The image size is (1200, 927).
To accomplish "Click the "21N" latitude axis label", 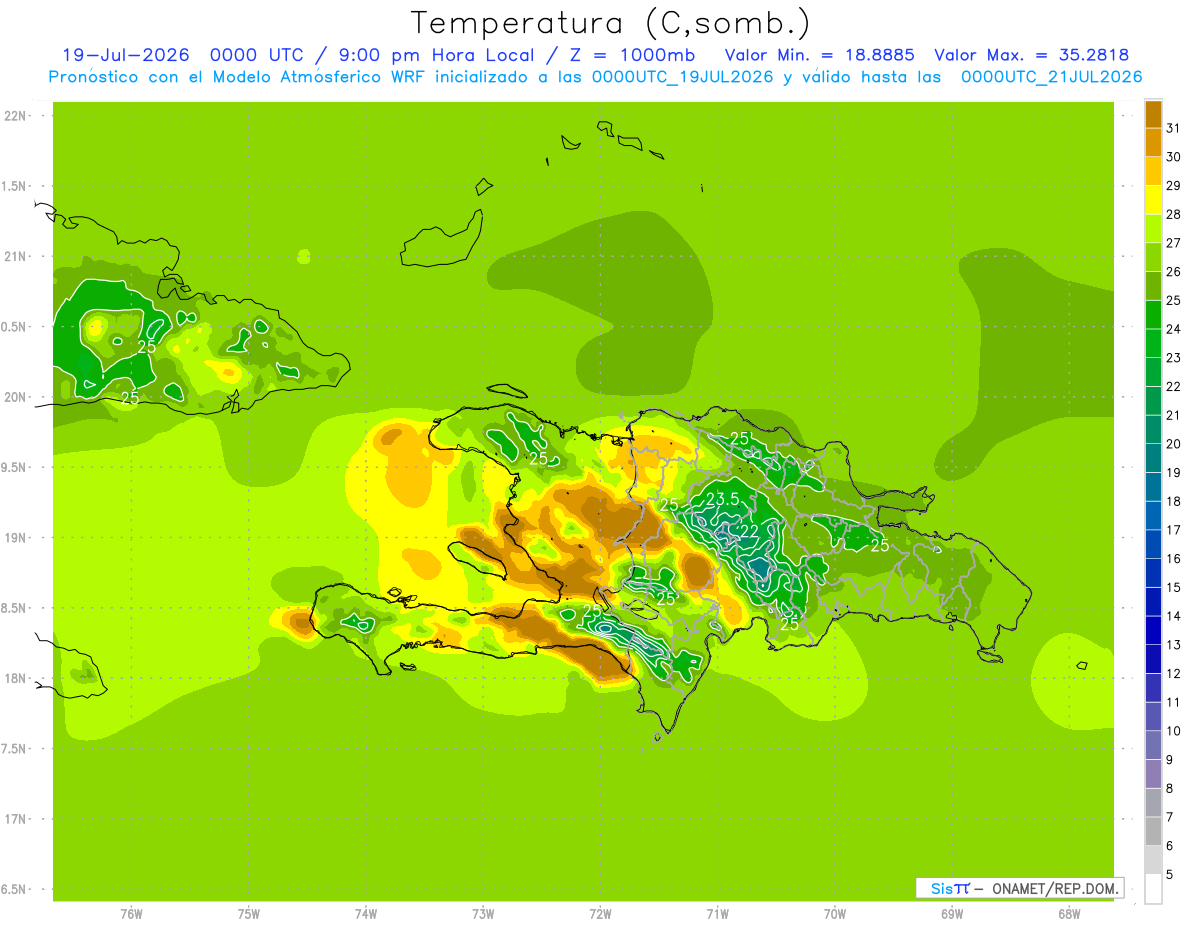I will point(14,257).
